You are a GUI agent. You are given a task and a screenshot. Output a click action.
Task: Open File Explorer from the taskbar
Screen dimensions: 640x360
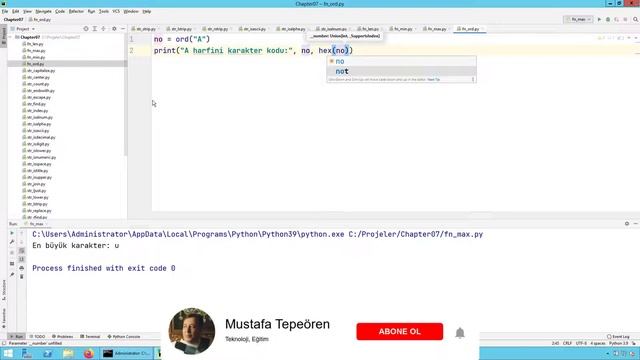(68, 353)
